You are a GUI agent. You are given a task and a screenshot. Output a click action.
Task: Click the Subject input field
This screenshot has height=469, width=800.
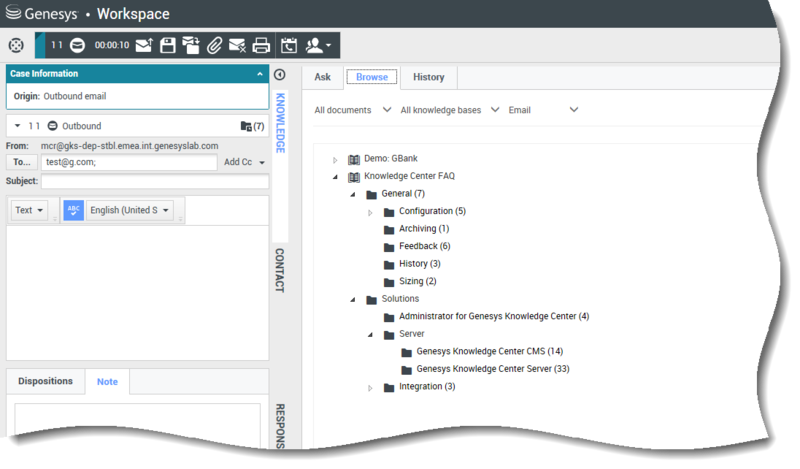(155, 181)
